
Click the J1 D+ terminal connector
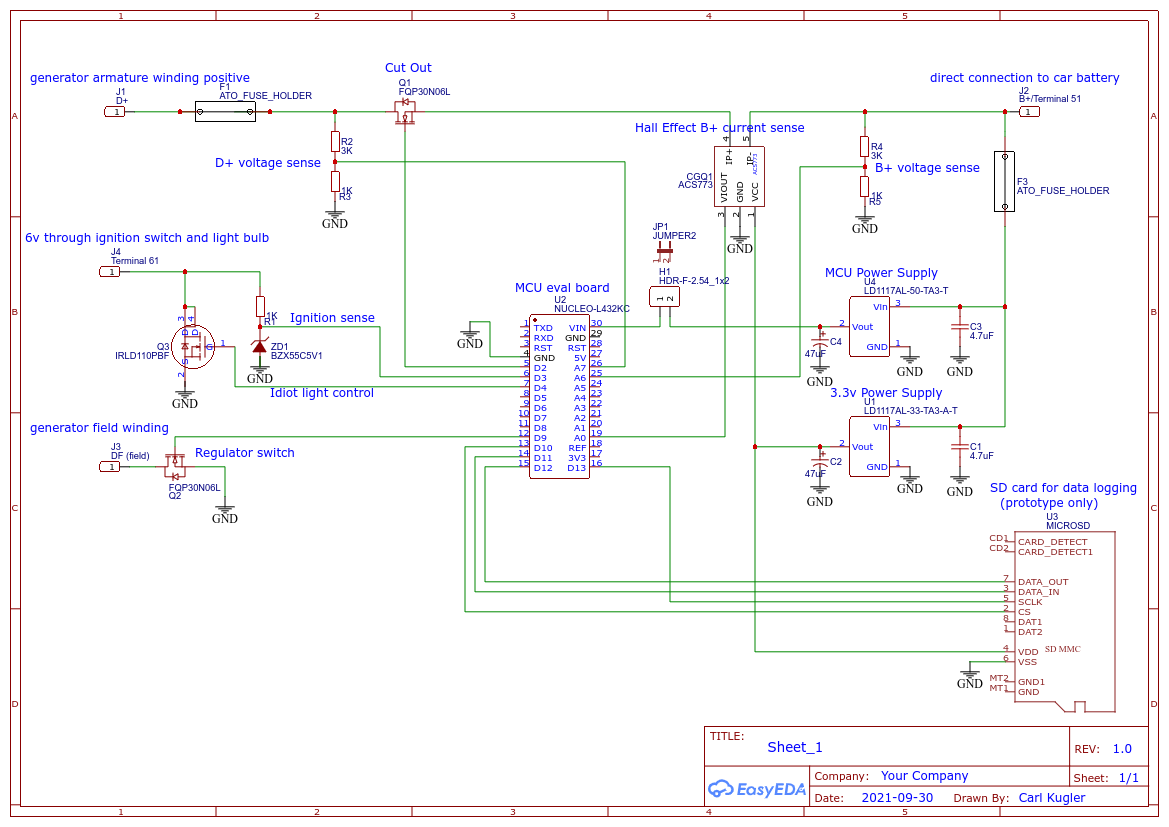click(115, 112)
